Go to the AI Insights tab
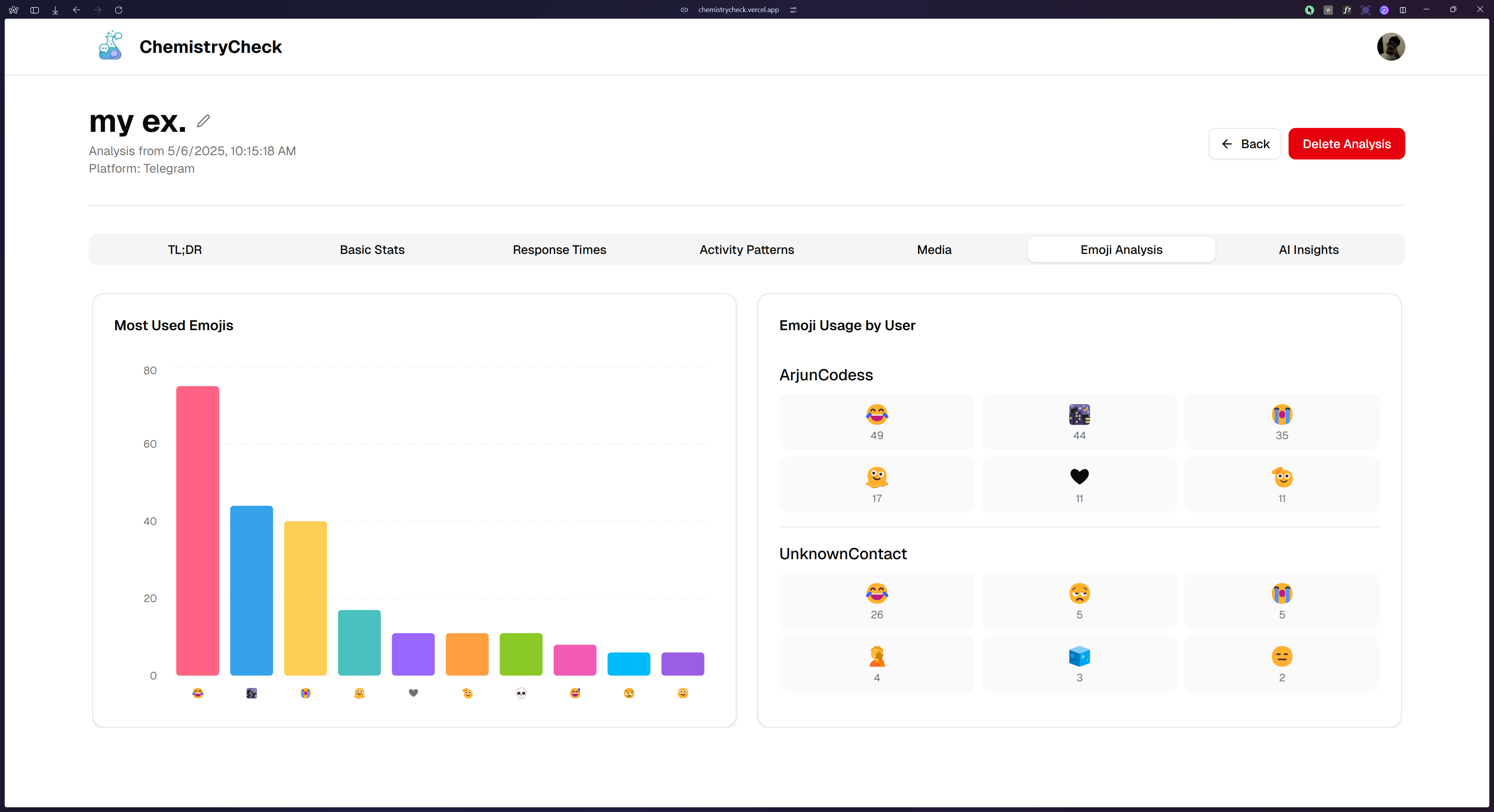The width and height of the screenshot is (1494, 812). [x=1308, y=250]
